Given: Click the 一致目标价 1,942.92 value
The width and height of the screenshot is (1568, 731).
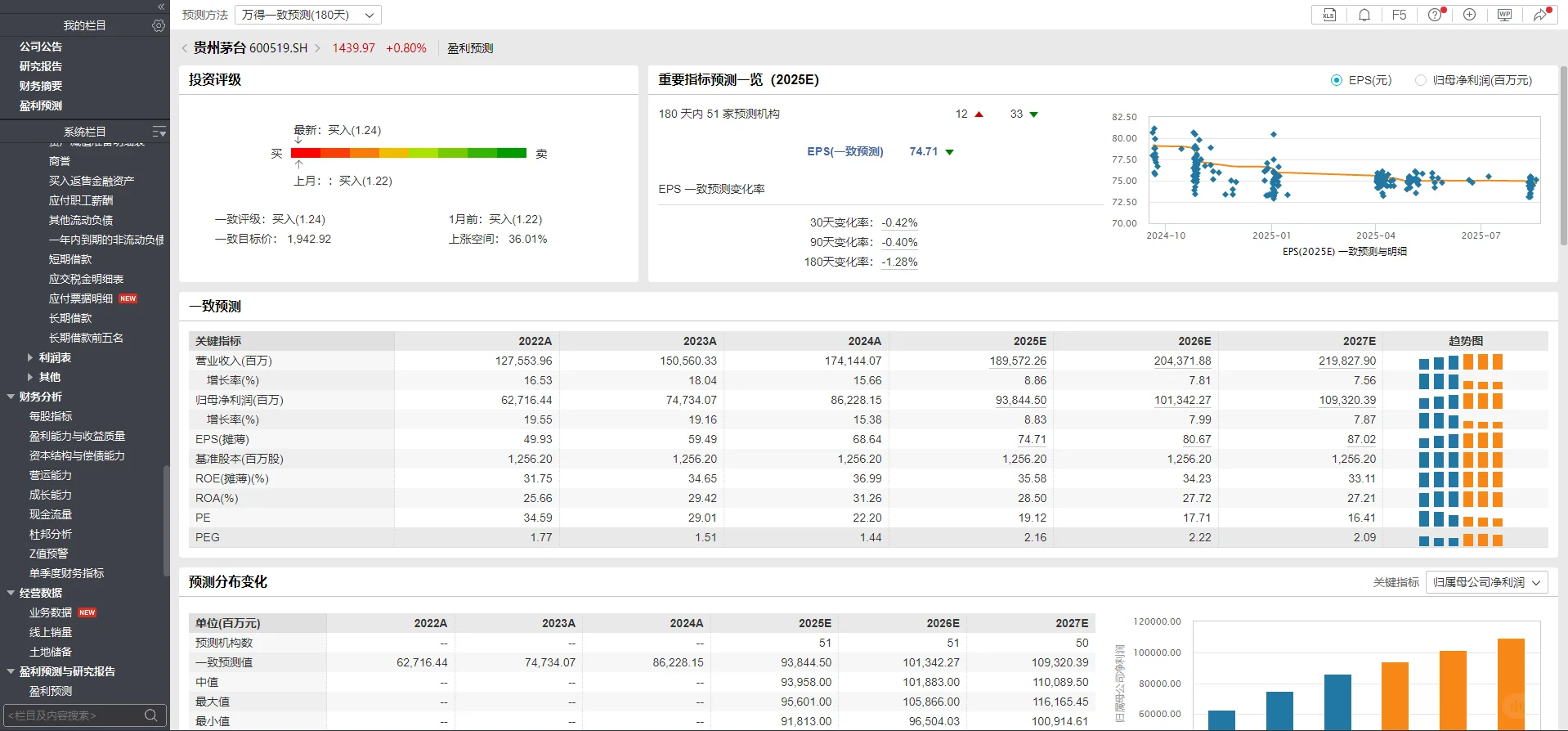Looking at the screenshot, I should tap(309, 239).
